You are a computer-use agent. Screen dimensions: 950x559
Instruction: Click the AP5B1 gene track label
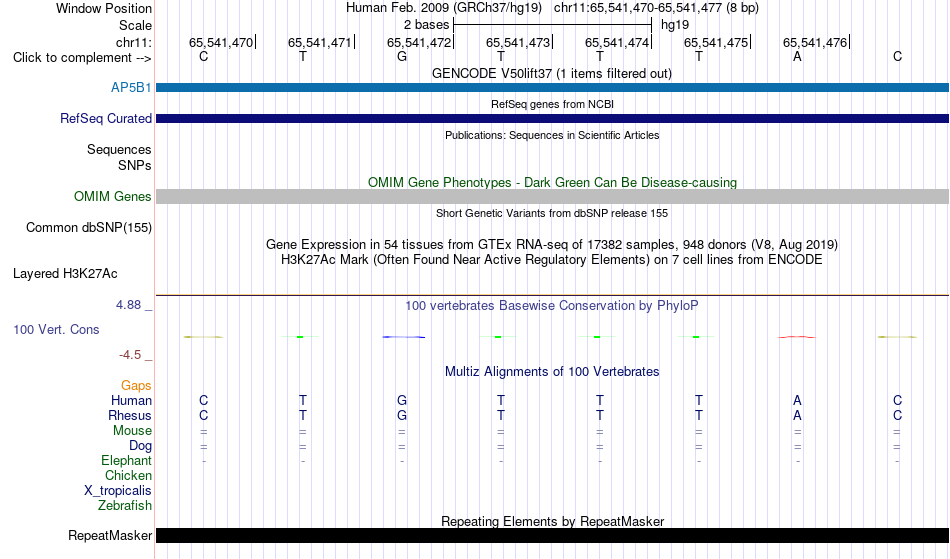131,87
